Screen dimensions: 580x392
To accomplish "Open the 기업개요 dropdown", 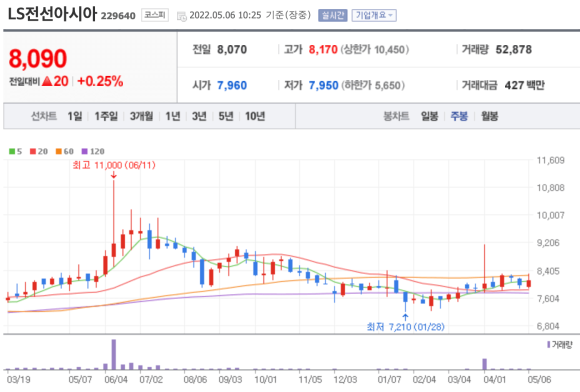I will point(374,15).
